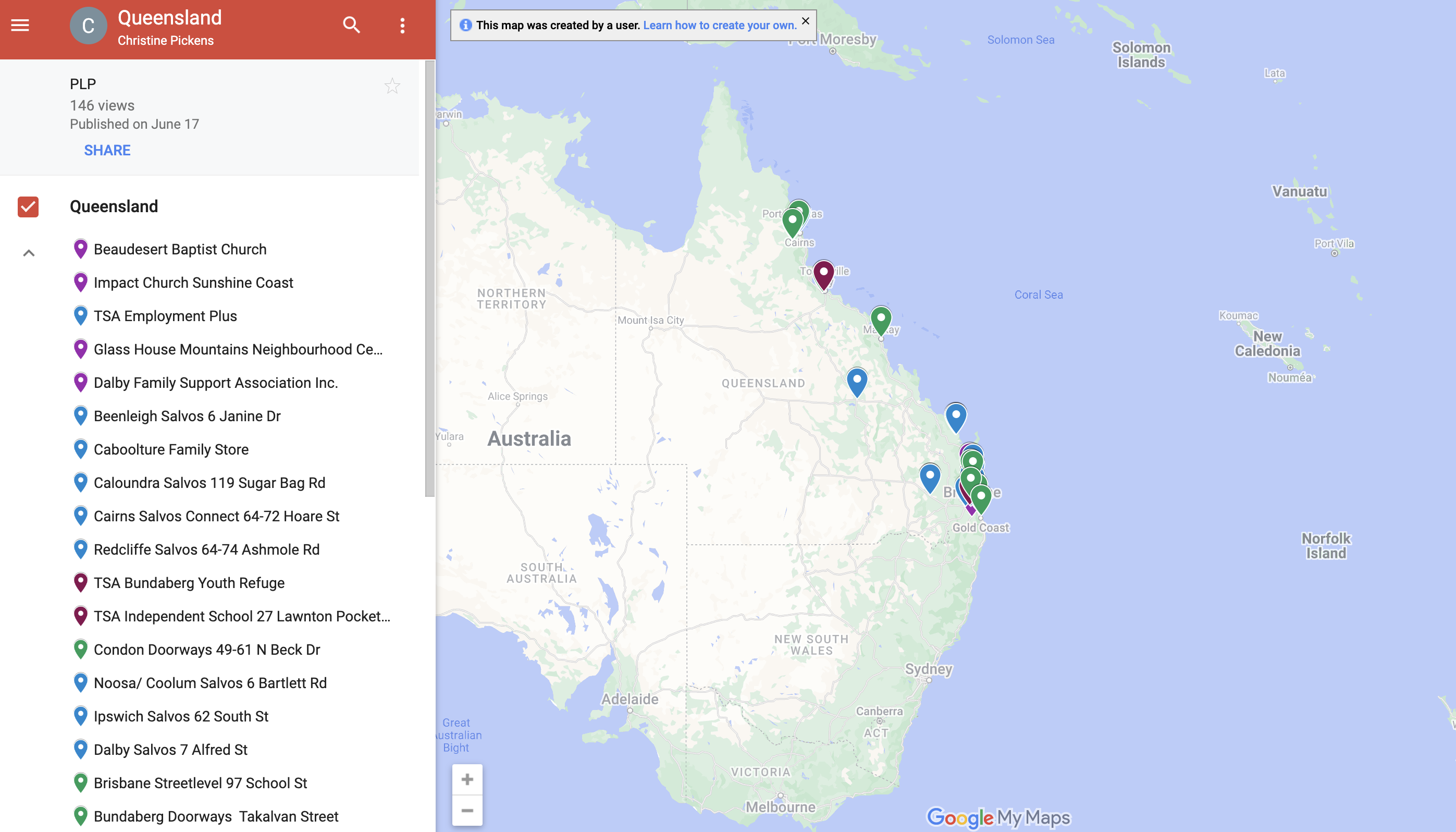
Task: Star the PLP map as favorite
Action: 392,87
